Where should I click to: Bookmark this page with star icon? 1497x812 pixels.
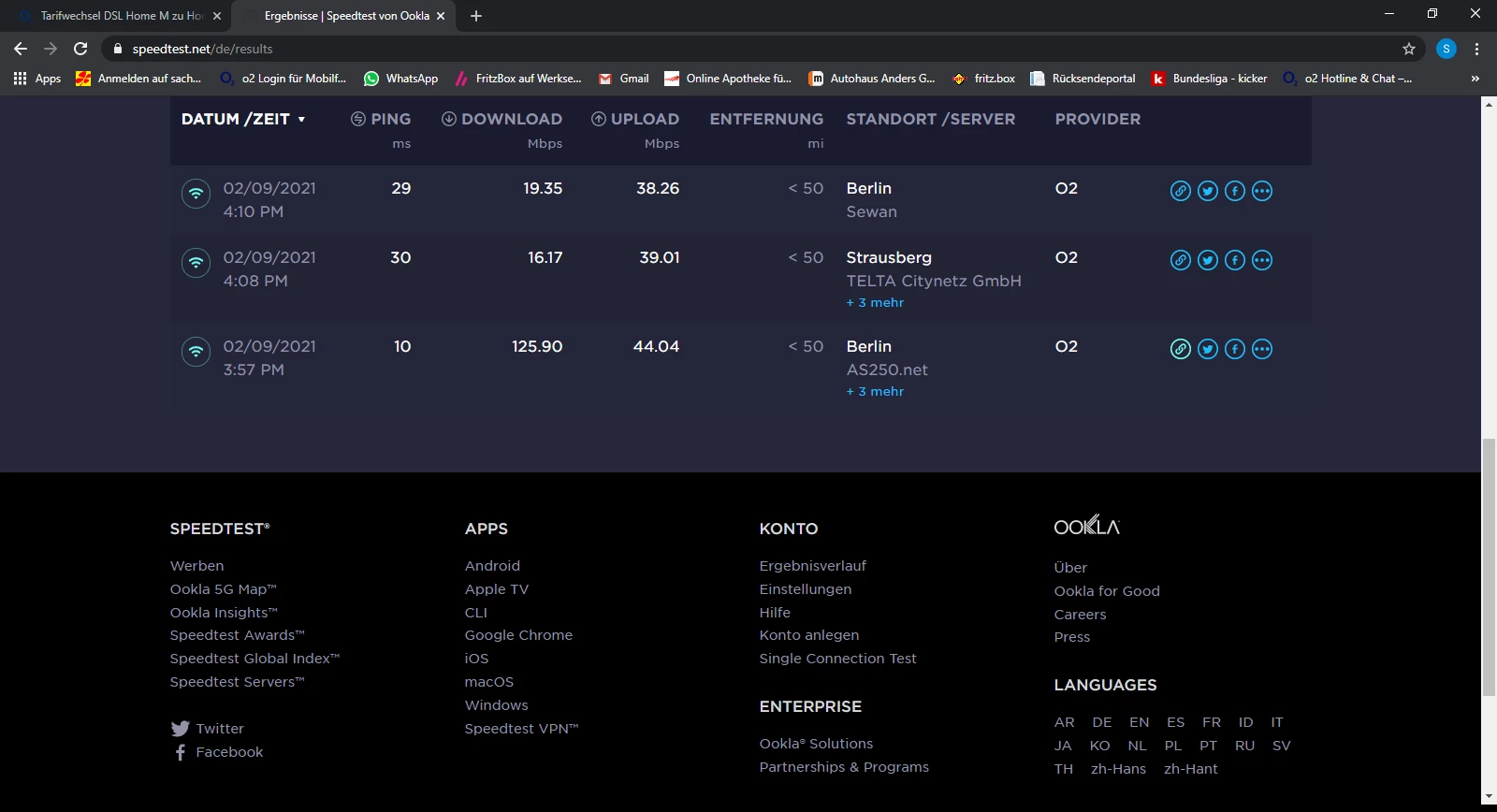click(1409, 49)
